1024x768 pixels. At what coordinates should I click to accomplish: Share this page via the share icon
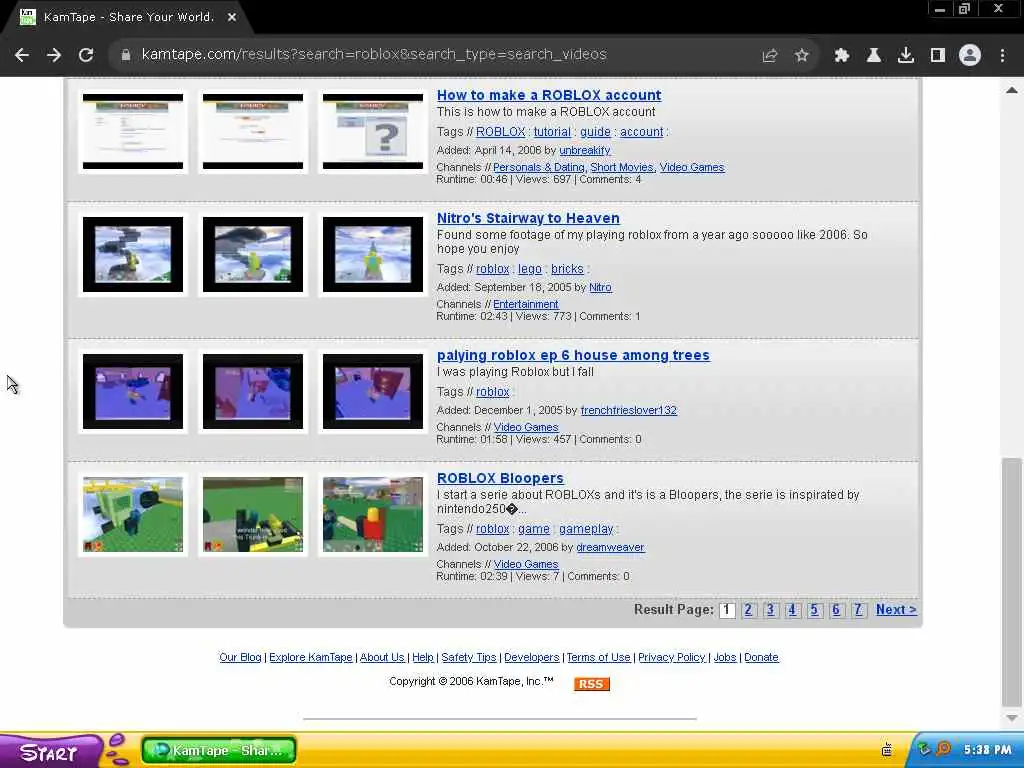770,56
